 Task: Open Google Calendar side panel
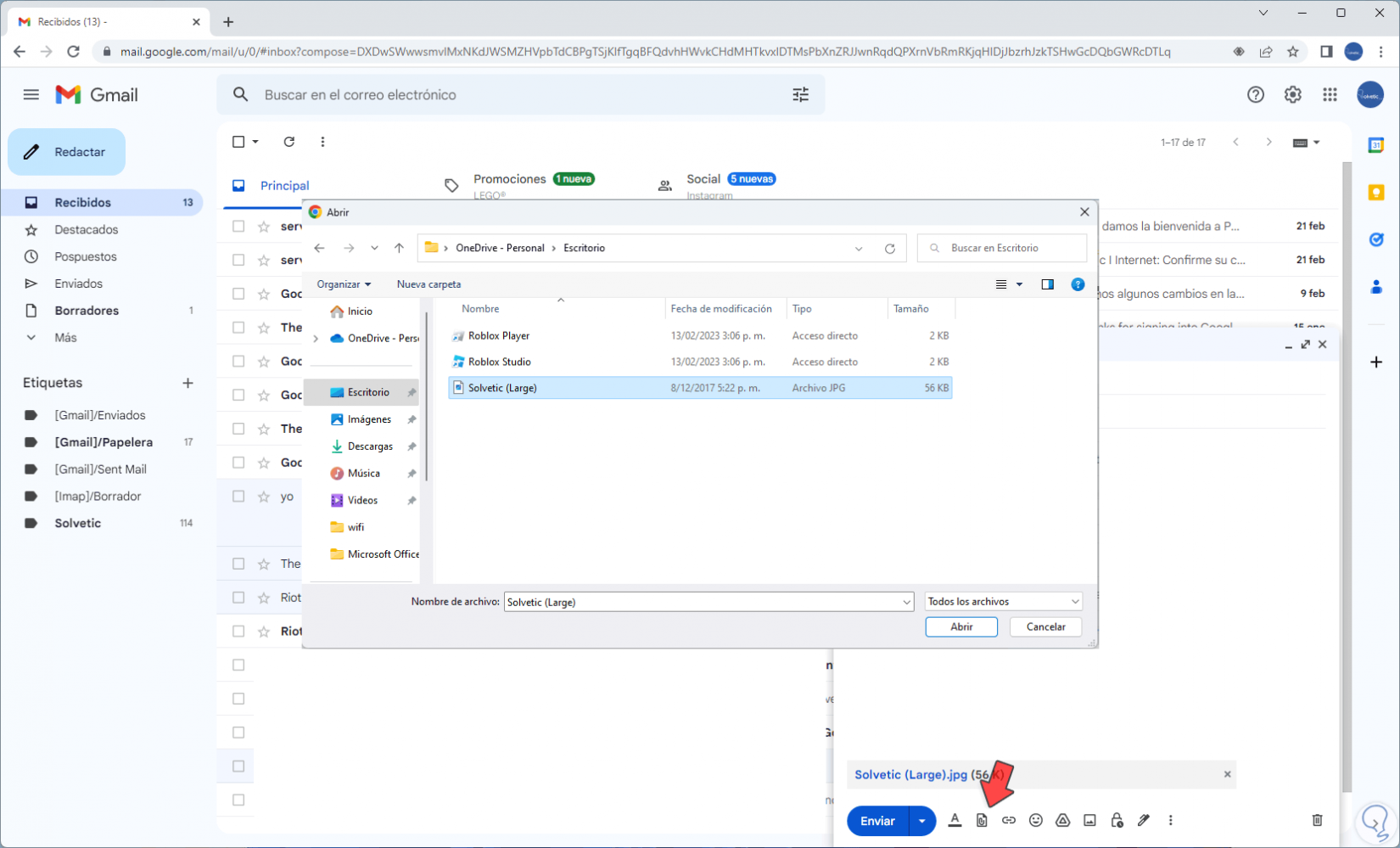[1376, 145]
